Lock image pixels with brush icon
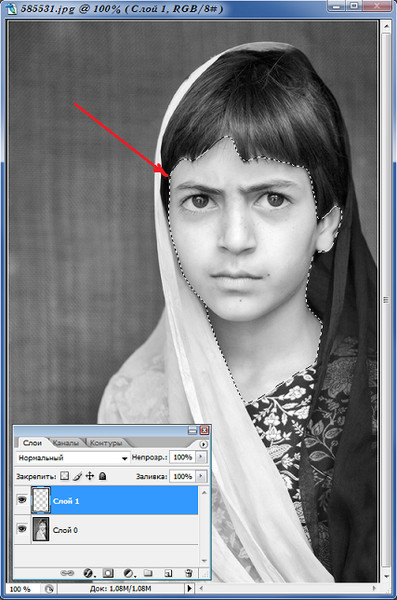This screenshot has width=397, height=600. pos(77,476)
